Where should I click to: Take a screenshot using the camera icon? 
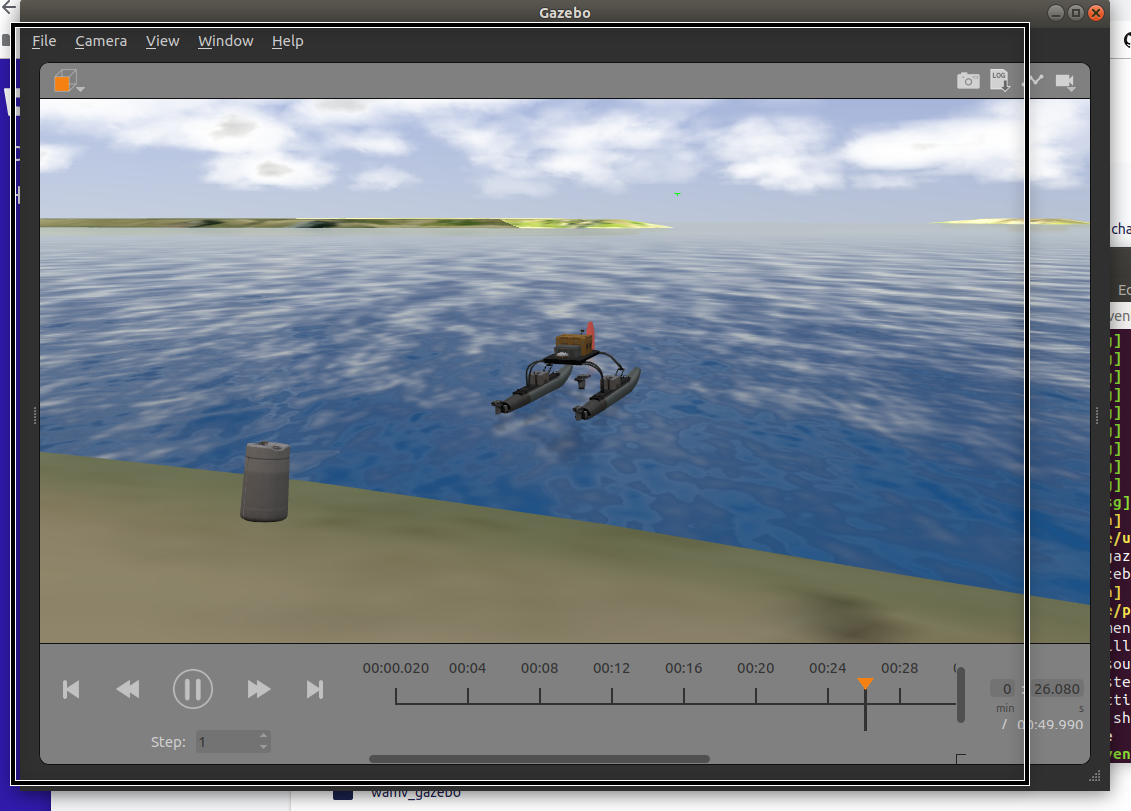[968, 80]
